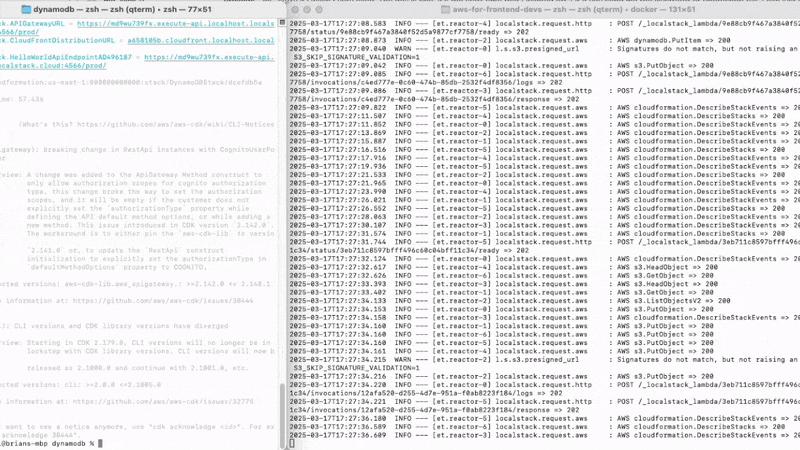Screen dimensions: 800x450
Task: Minimize the aws-for-frontend-devs terminal window
Action: [x=307, y=10]
